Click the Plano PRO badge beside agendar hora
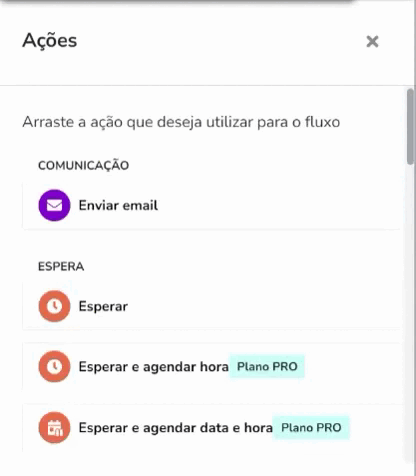The image size is (416, 476). 267,366
